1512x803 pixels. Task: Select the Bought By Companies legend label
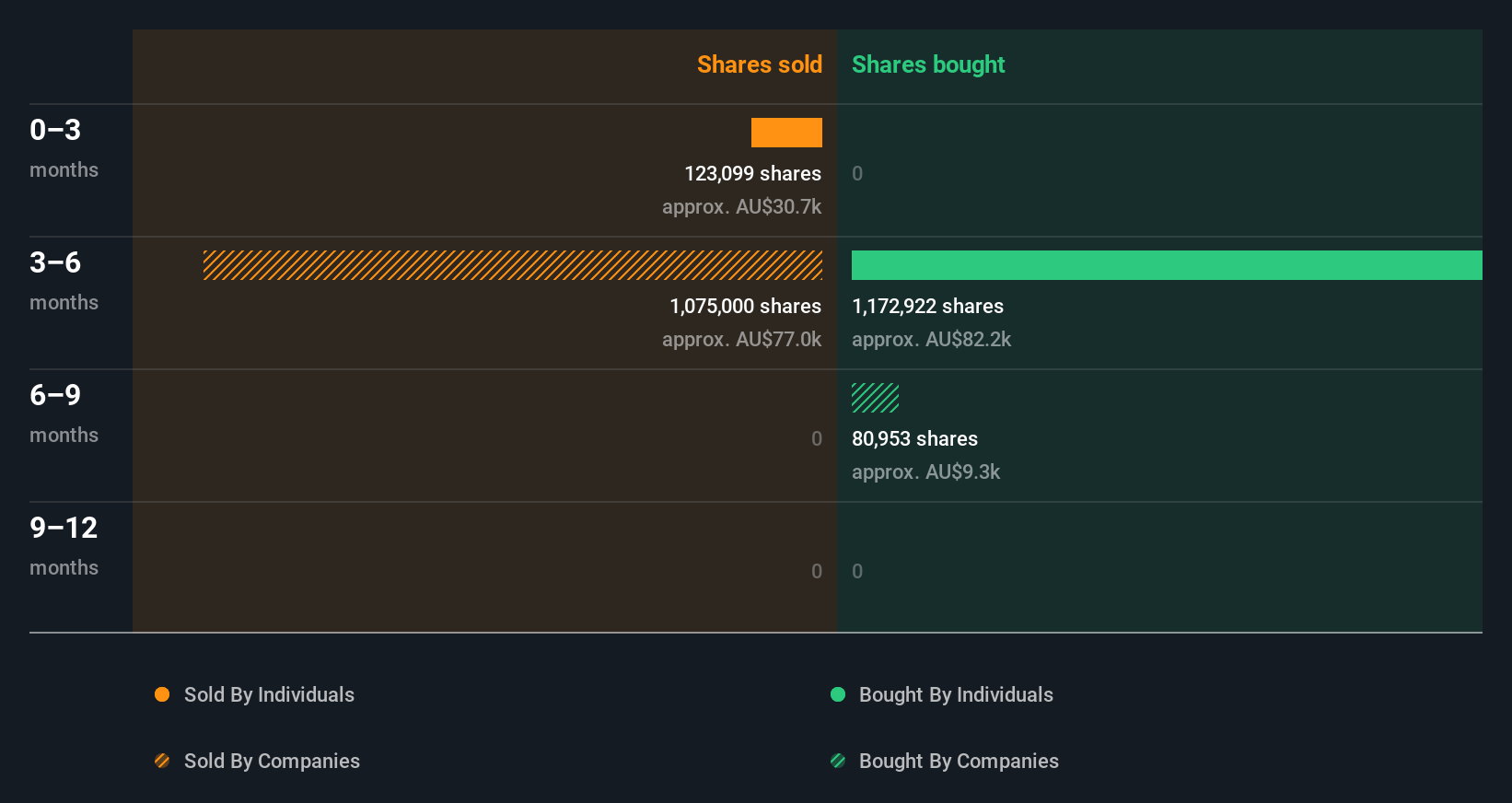point(959,761)
